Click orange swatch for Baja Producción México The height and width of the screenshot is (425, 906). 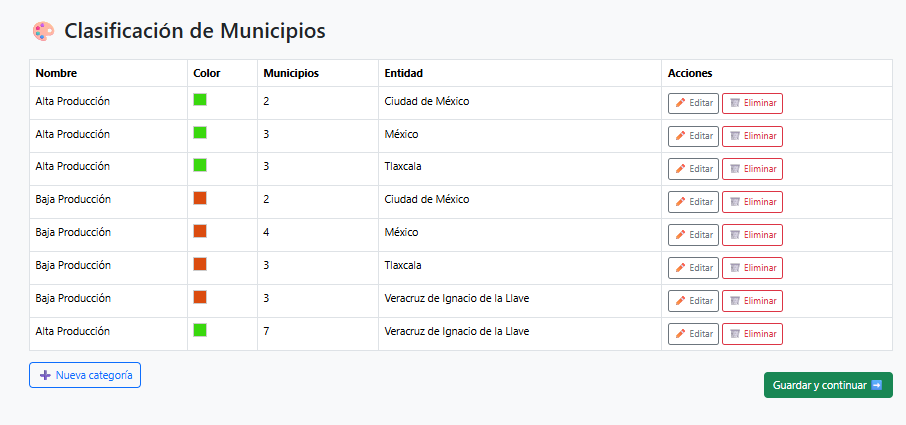click(x=200, y=231)
